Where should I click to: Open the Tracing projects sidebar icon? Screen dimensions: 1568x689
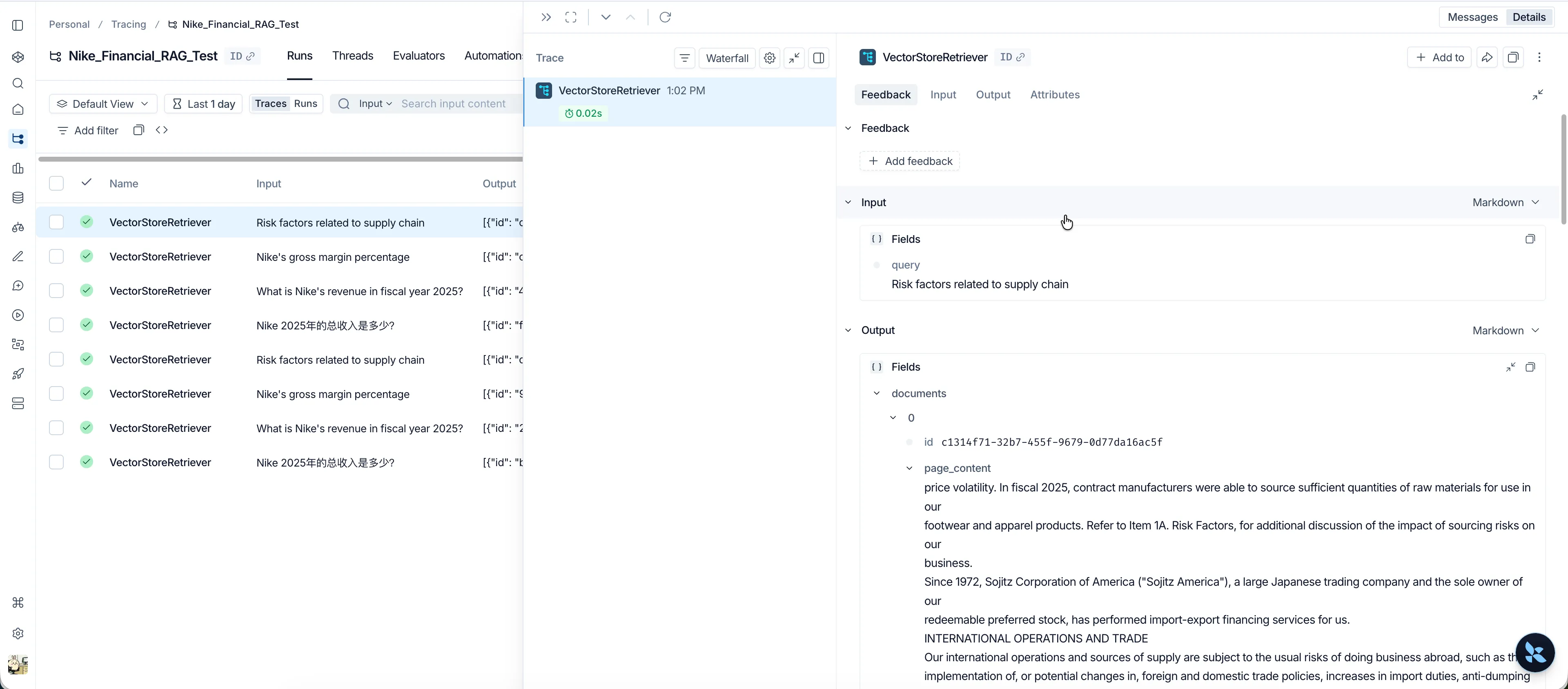(18, 139)
